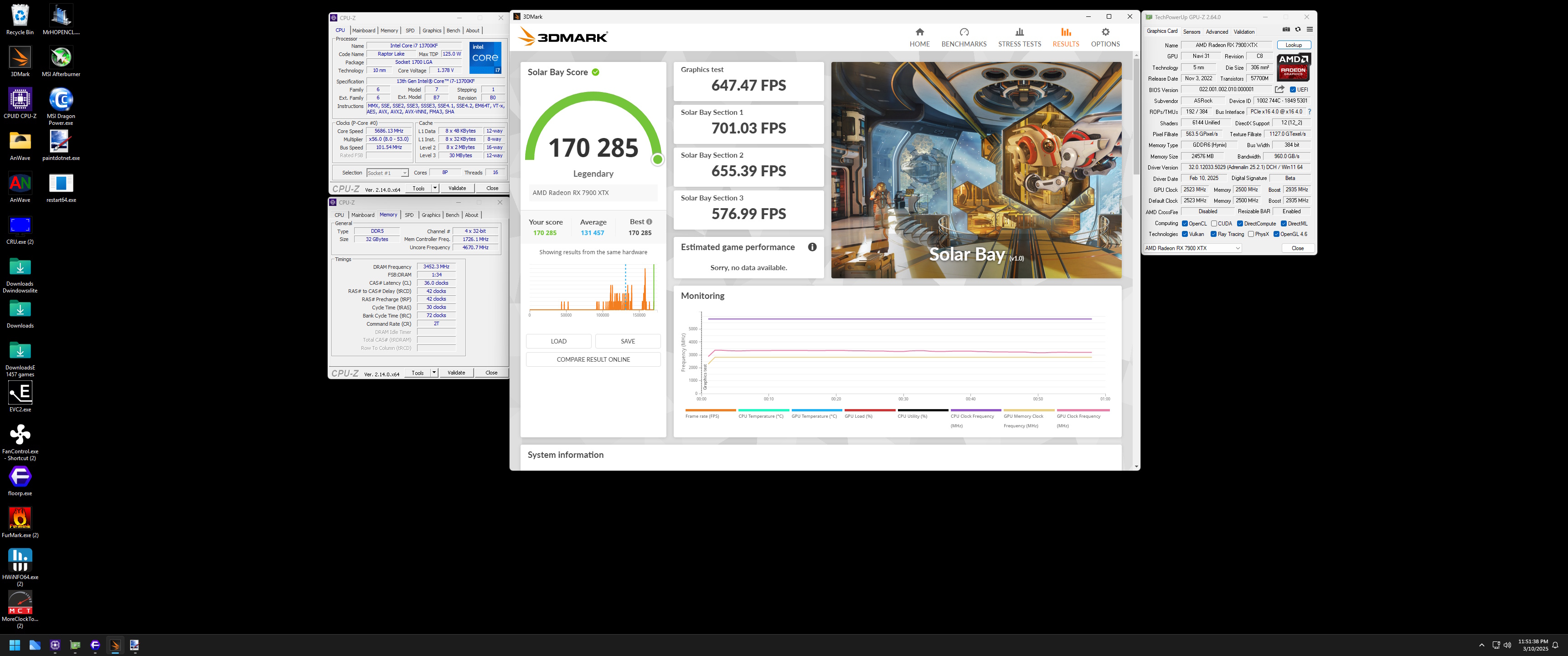Toggle the OpenCL checkbox in GPU-Z

click(x=1185, y=223)
